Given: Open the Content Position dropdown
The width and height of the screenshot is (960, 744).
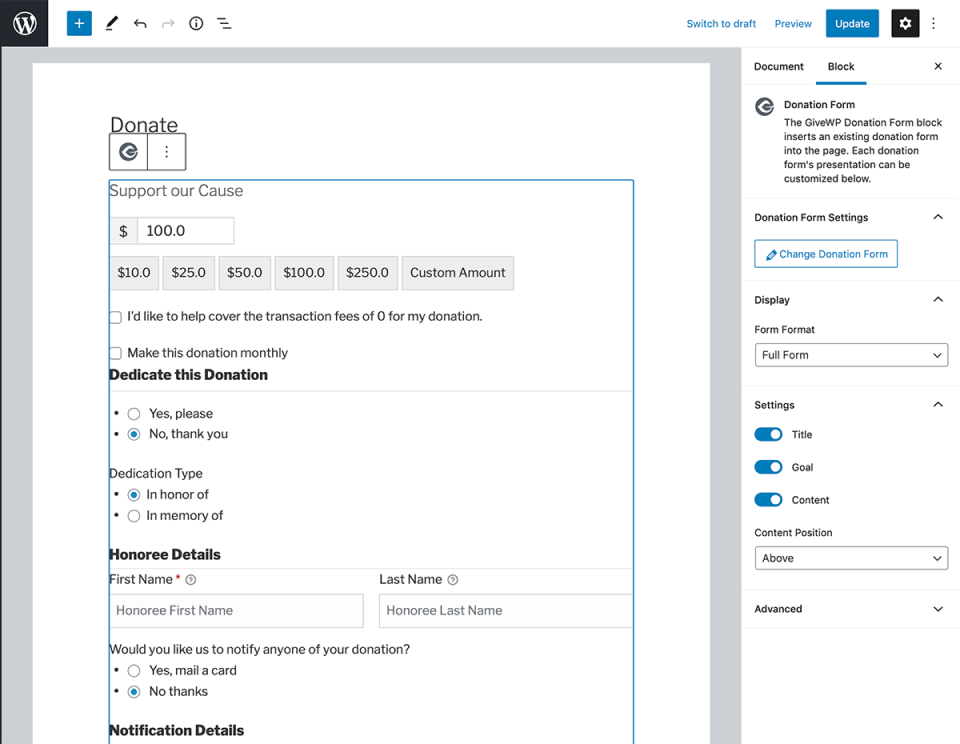Looking at the screenshot, I should tap(851, 558).
